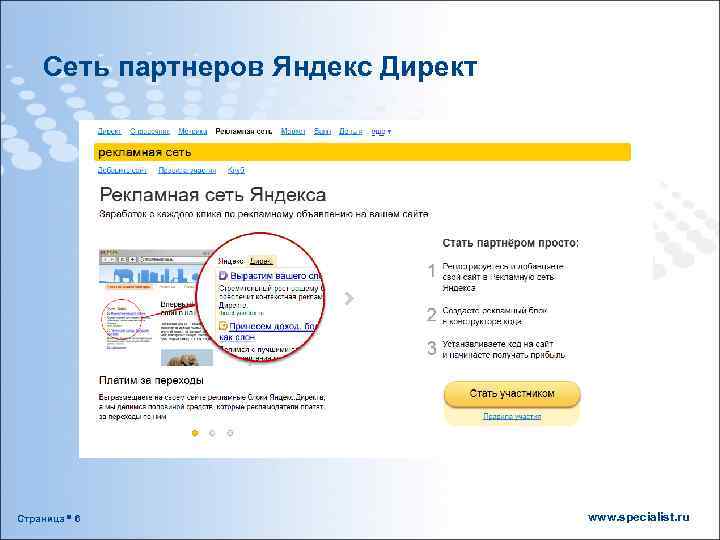This screenshot has width=720, height=540.
Task: Click the Стать партнёром просто heading
Action: (x=511, y=243)
